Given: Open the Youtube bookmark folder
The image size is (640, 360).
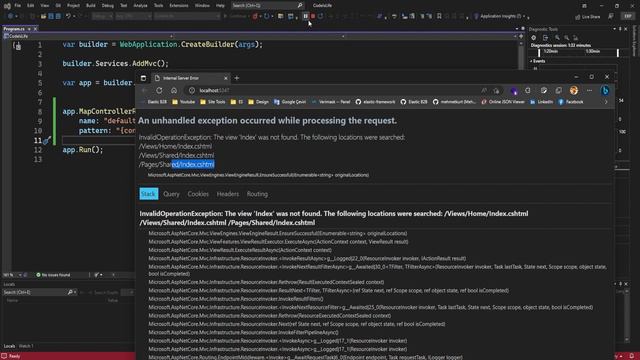Looking at the screenshot, I should click(183, 102).
